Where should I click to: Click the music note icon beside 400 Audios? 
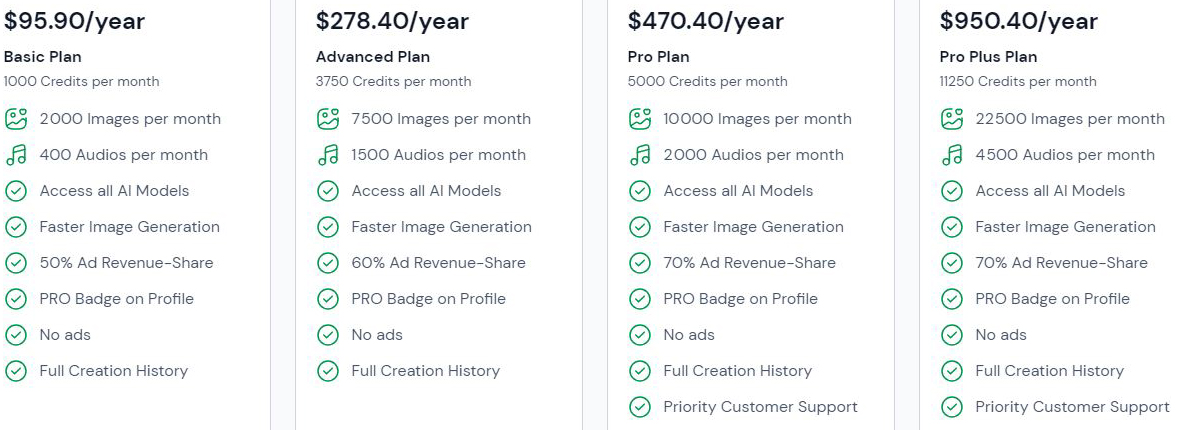16,155
